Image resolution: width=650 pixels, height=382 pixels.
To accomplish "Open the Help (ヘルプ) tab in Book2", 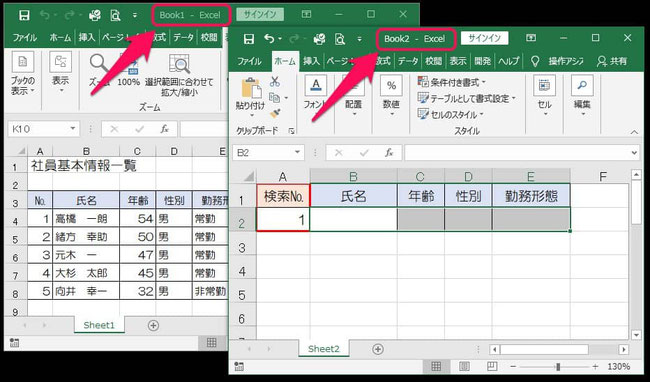I will (509, 61).
